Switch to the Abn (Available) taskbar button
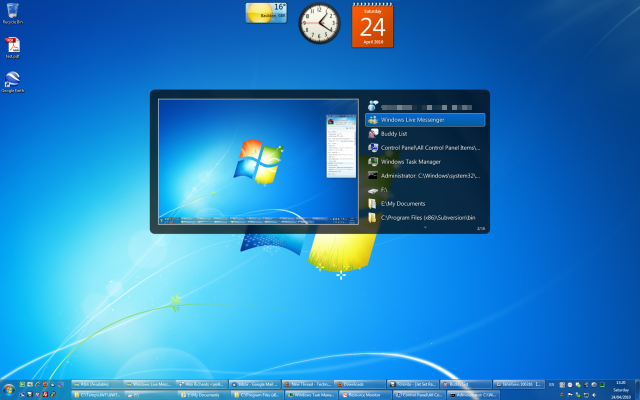This screenshot has width=640, height=400. point(97,384)
